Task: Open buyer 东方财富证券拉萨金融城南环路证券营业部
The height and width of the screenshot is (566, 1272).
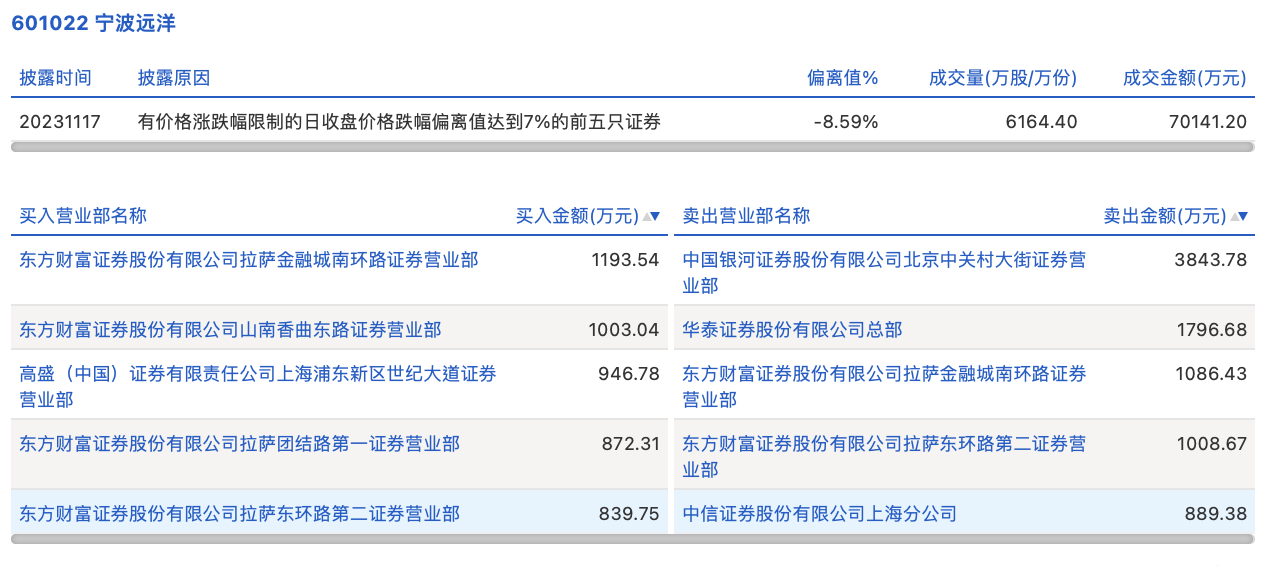Action: coord(249,260)
